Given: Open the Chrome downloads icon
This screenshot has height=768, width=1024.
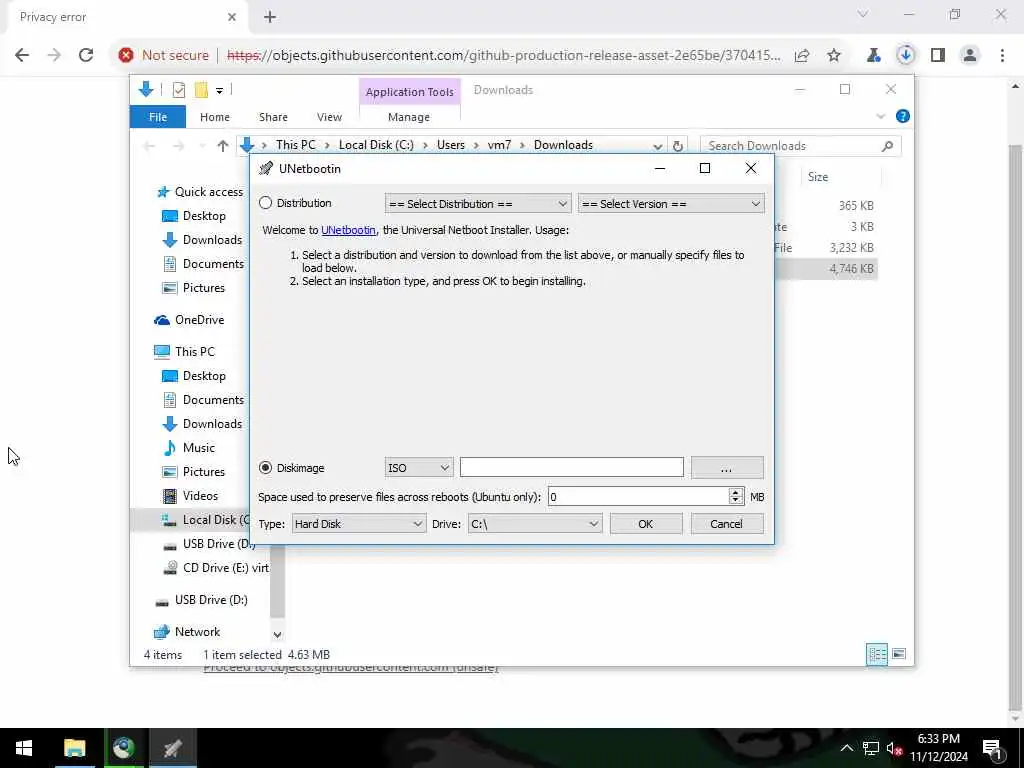Looking at the screenshot, I should pyautogui.click(x=906, y=56).
